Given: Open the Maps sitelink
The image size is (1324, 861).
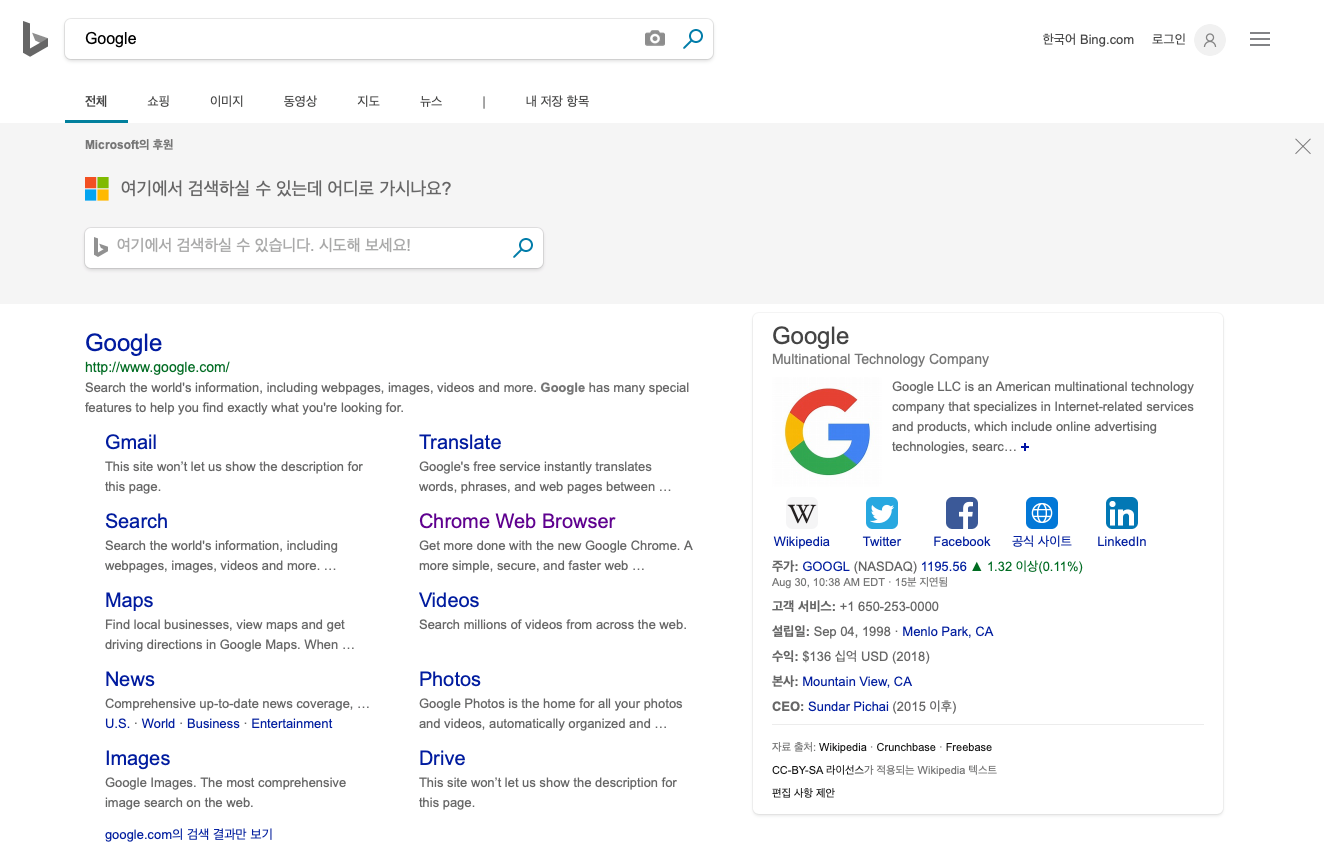Looking at the screenshot, I should pyautogui.click(x=129, y=600).
